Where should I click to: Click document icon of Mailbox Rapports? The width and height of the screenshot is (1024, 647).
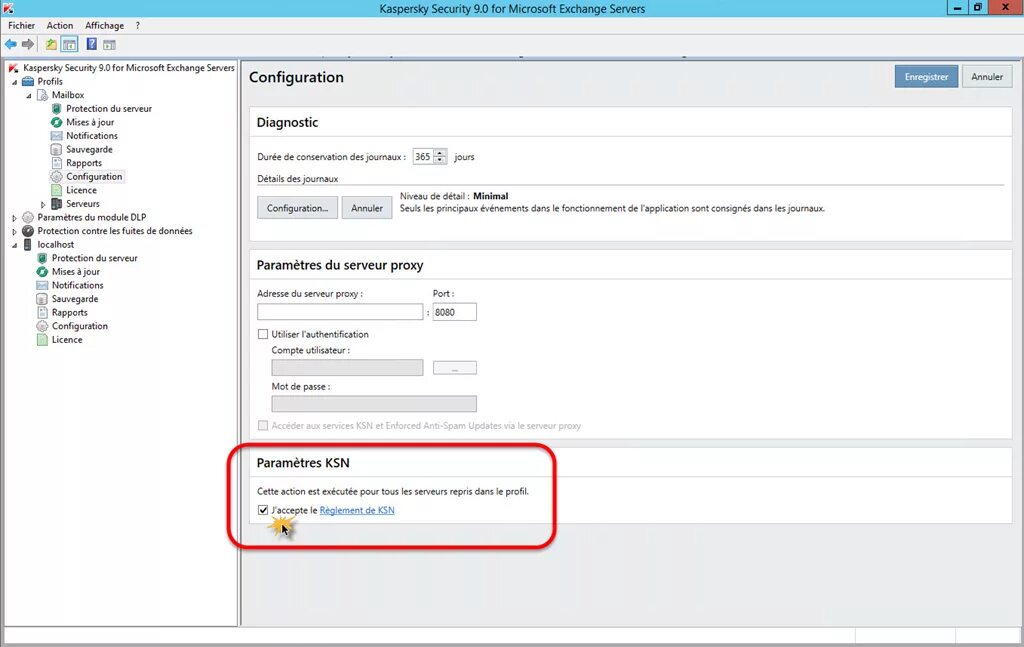pyautogui.click(x=57, y=163)
